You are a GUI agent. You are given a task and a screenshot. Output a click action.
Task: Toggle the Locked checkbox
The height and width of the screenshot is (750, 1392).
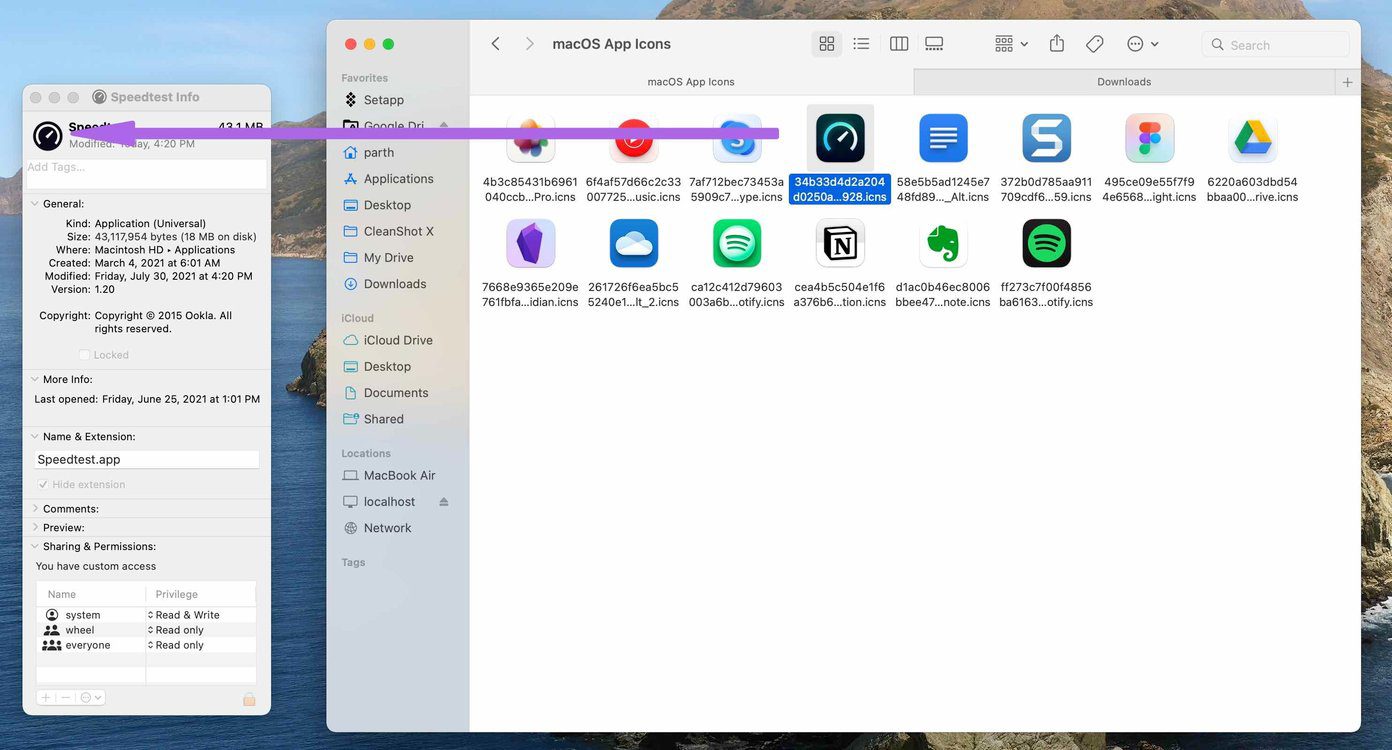coord(84,355)
